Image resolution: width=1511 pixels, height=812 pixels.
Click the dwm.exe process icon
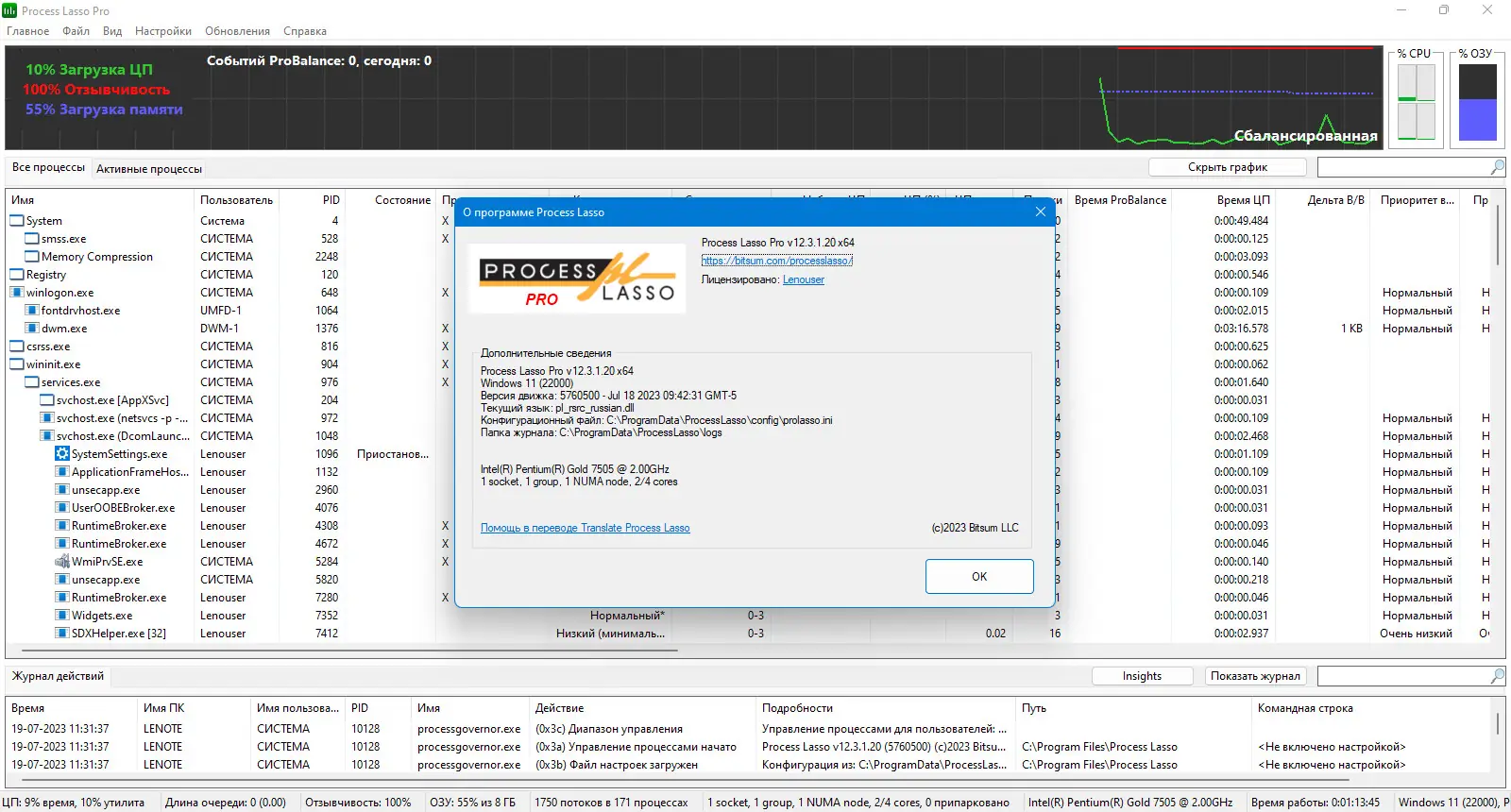[32, 329]
